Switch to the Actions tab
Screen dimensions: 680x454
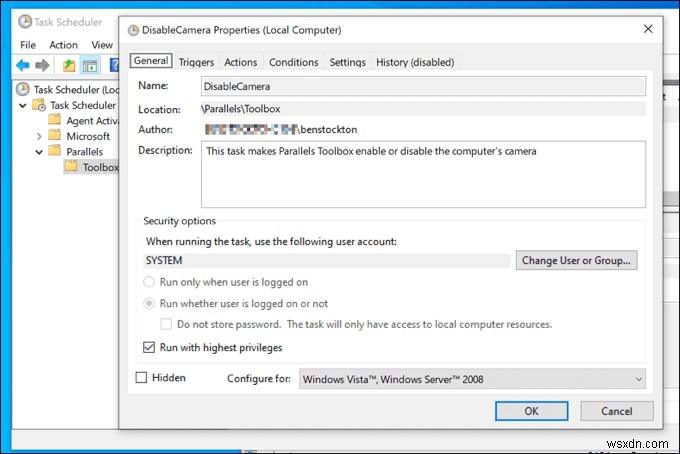click(241, 62)
